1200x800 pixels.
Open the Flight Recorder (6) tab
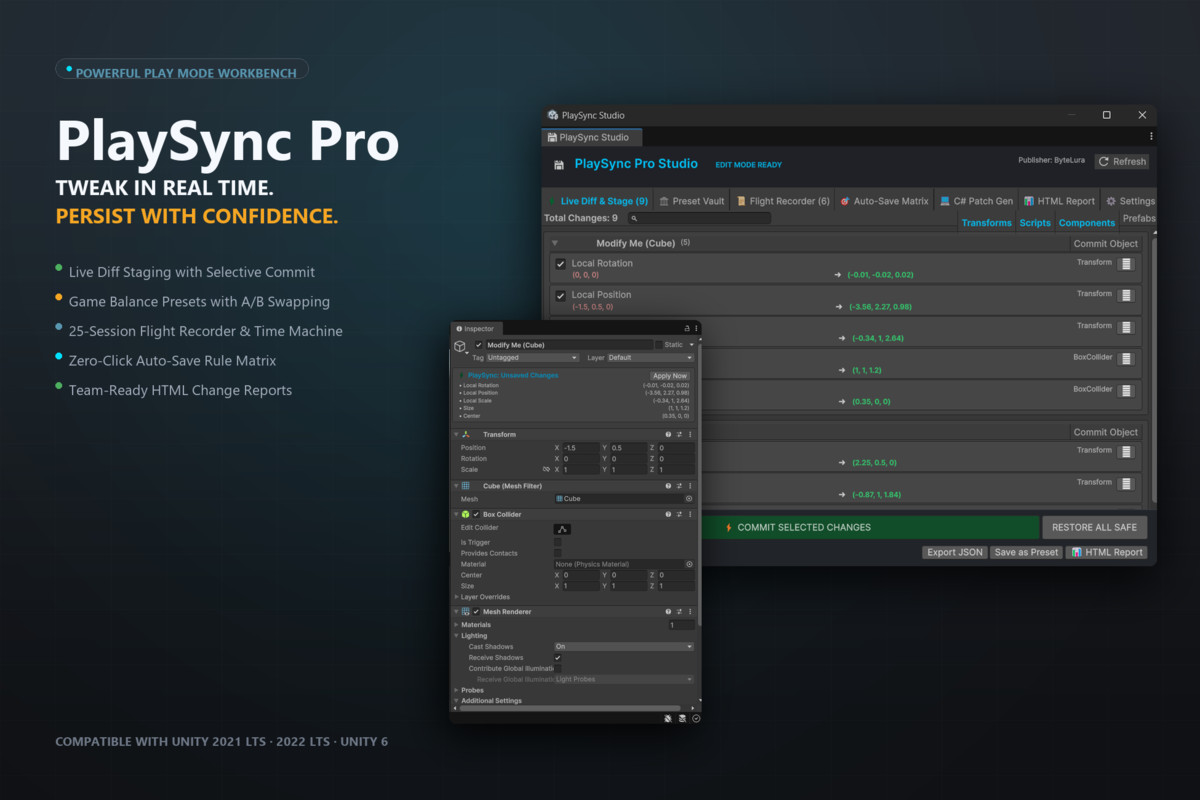pyautogui.click(x=783, y=201)
